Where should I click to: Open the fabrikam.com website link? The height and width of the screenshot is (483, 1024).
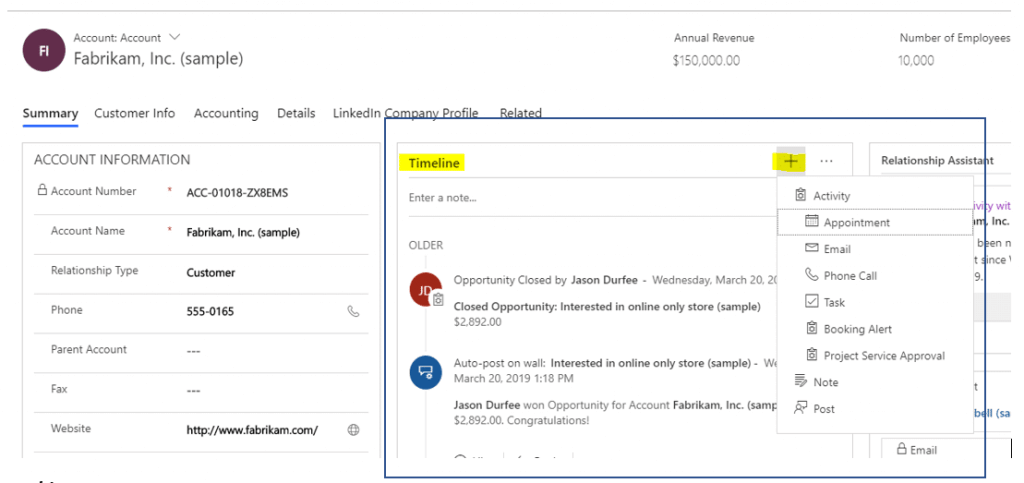click(252, 430)
